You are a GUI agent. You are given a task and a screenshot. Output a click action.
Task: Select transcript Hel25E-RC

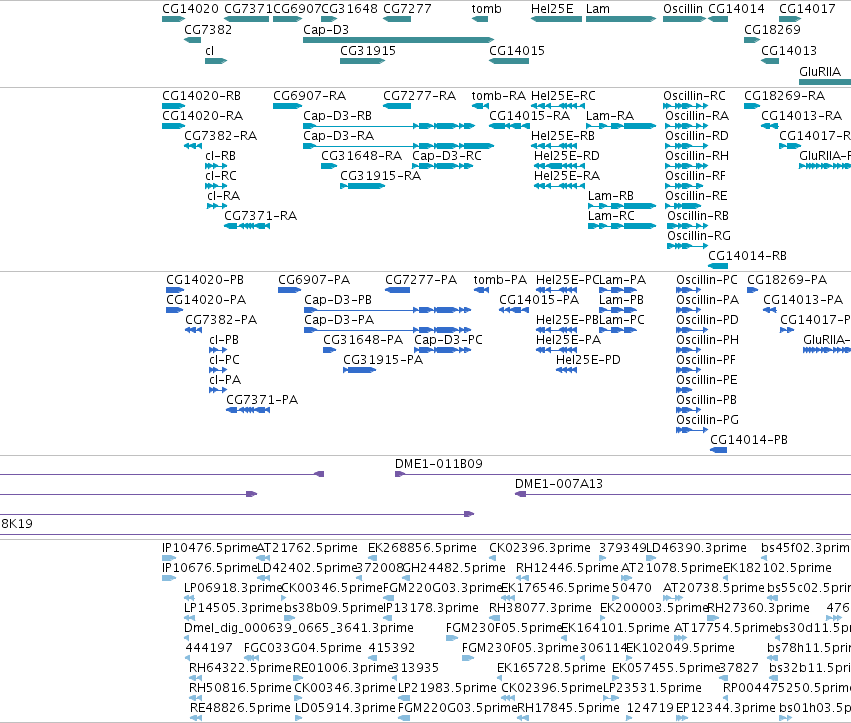556,106
